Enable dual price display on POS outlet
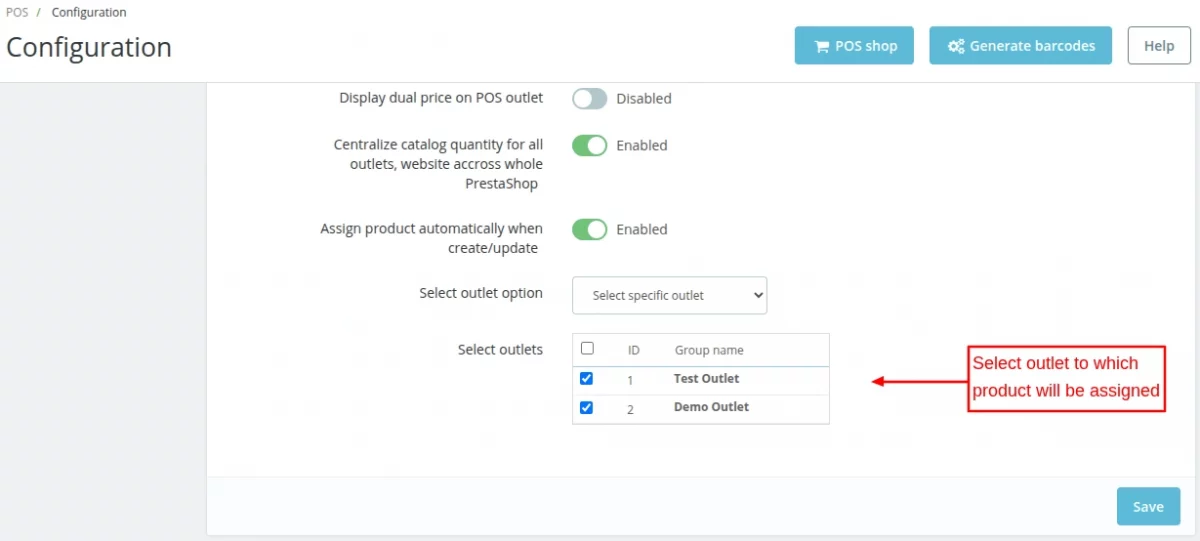The width and height of the screenshot is (1200, 541). [589, 99]
